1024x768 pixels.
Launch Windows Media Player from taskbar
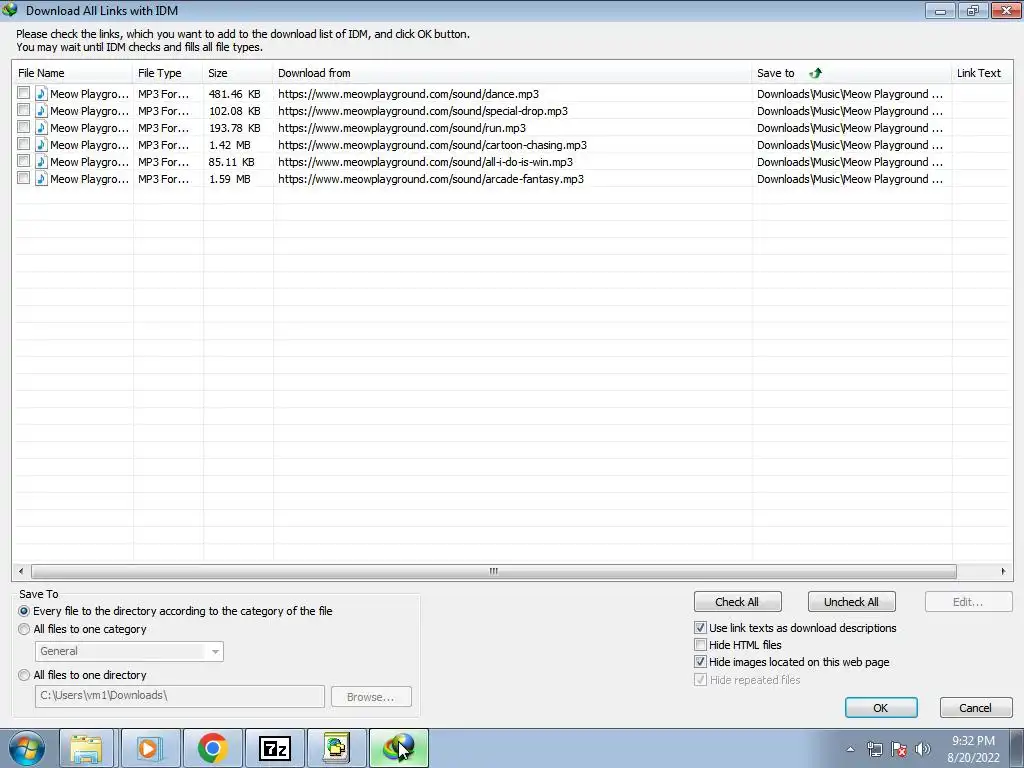(150, 748)
